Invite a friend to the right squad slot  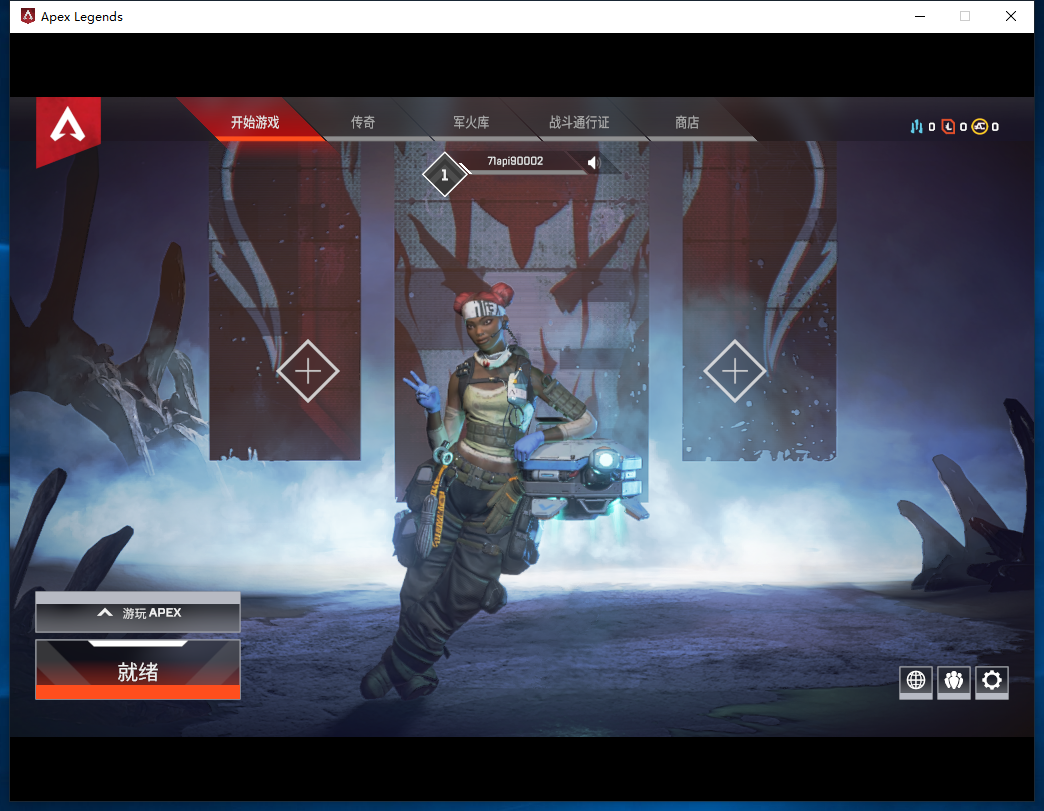[x=734, y=371]
